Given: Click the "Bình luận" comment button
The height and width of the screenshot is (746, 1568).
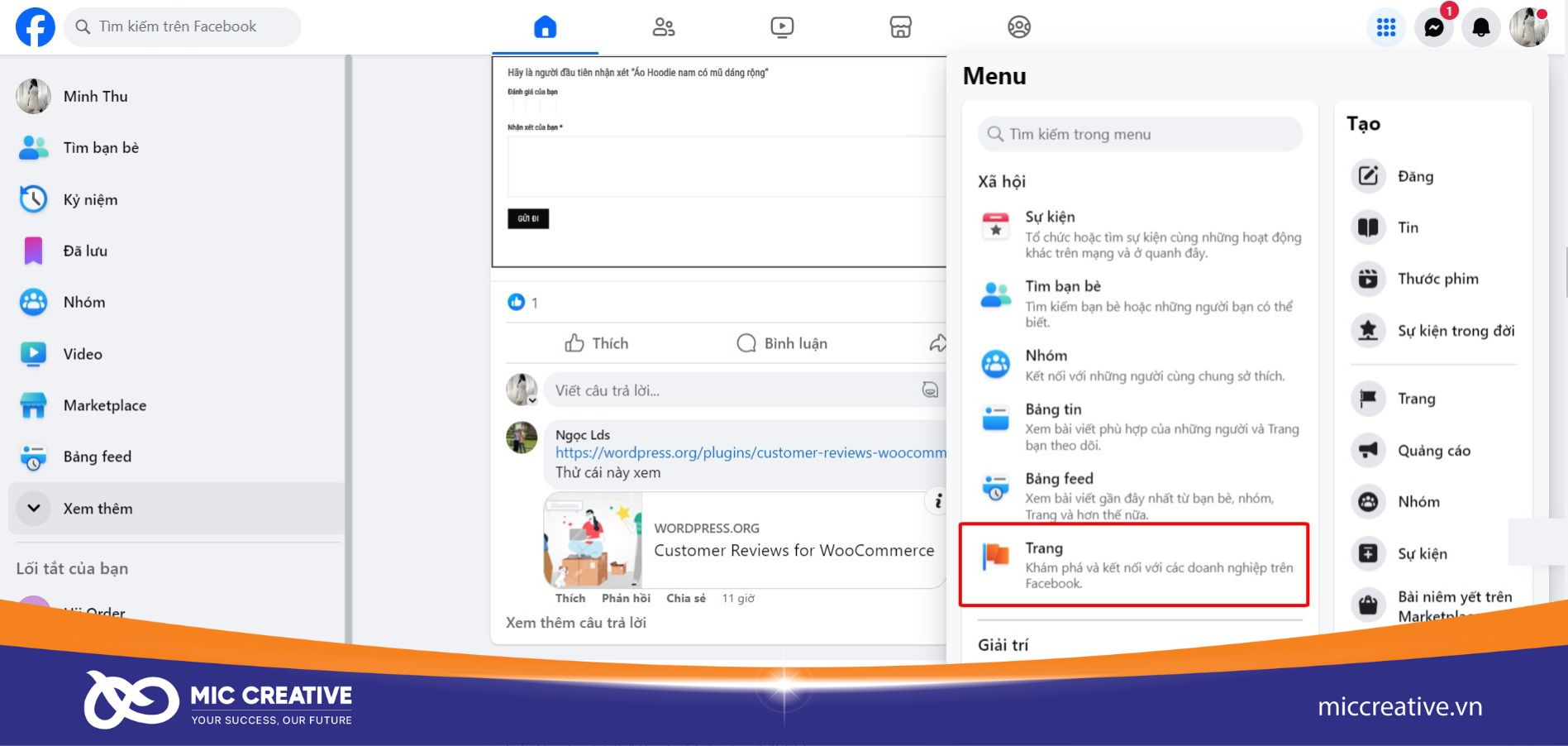Looking at the screenshot, I should coord(782,343).
